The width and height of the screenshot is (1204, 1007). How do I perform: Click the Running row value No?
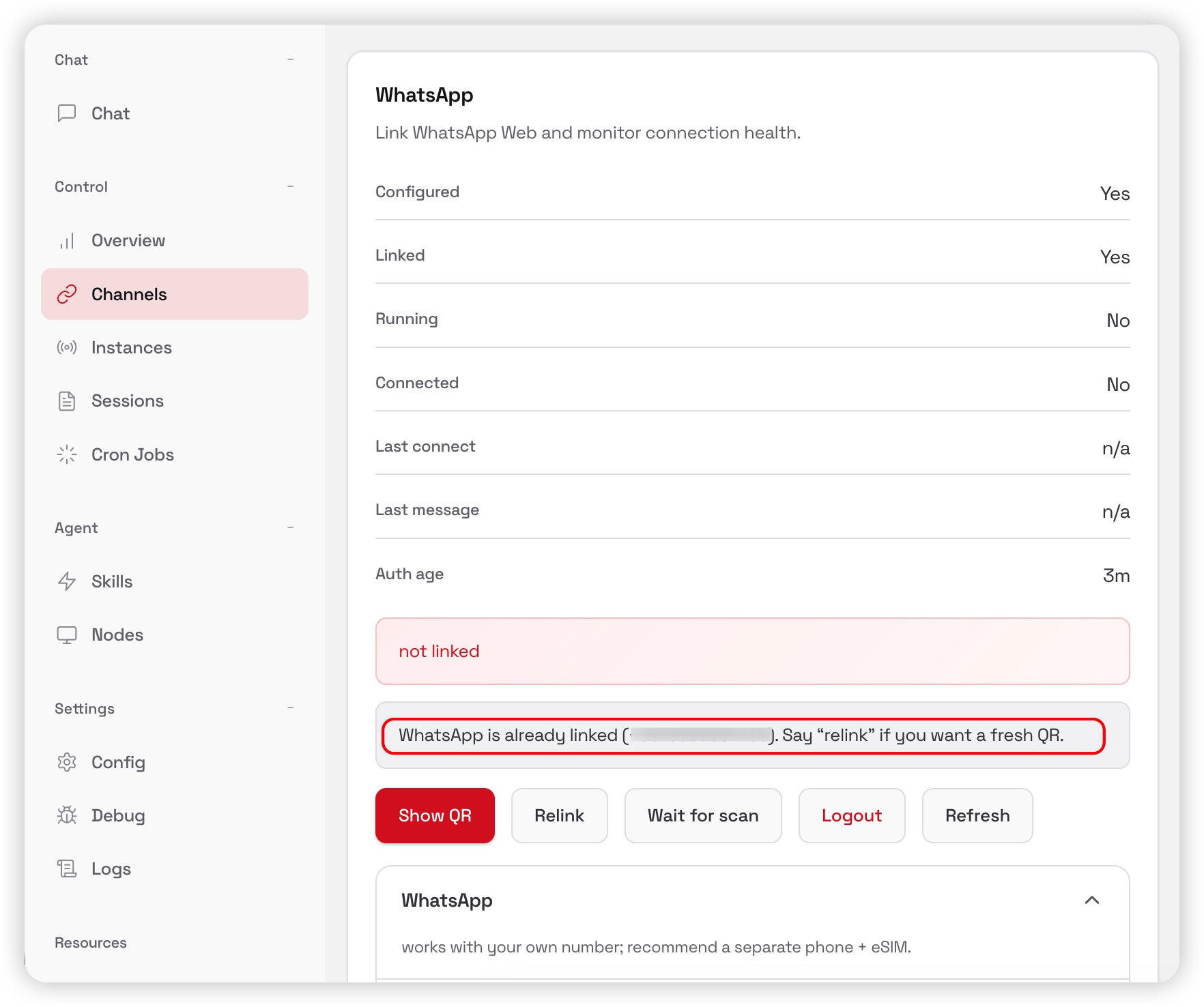point(1118,321)
